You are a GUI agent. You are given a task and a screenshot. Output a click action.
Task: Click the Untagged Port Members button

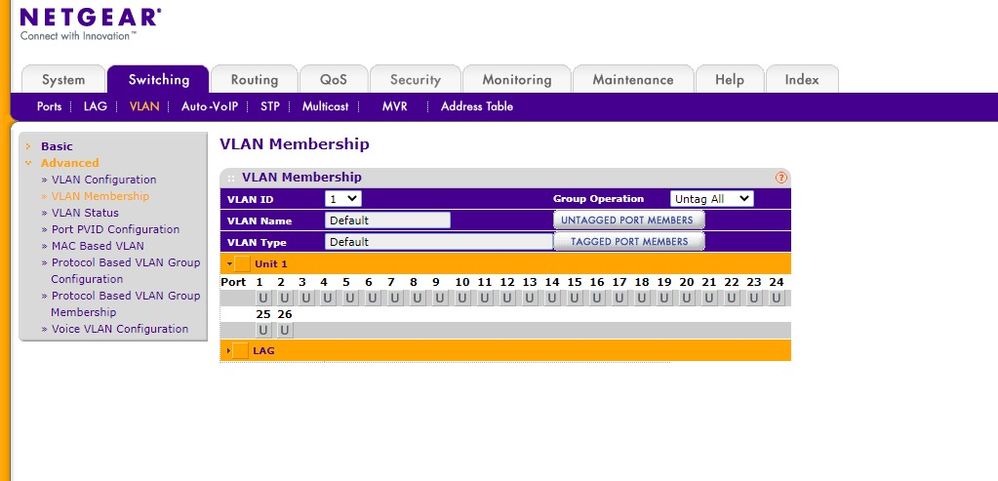click(x=628, y=220)
